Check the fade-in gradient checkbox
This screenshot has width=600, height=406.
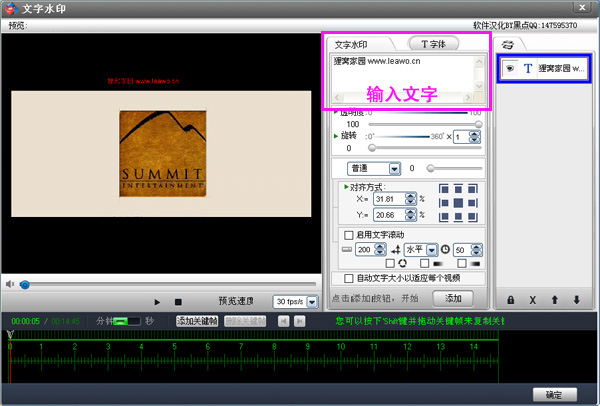click(x=424, y=263)
